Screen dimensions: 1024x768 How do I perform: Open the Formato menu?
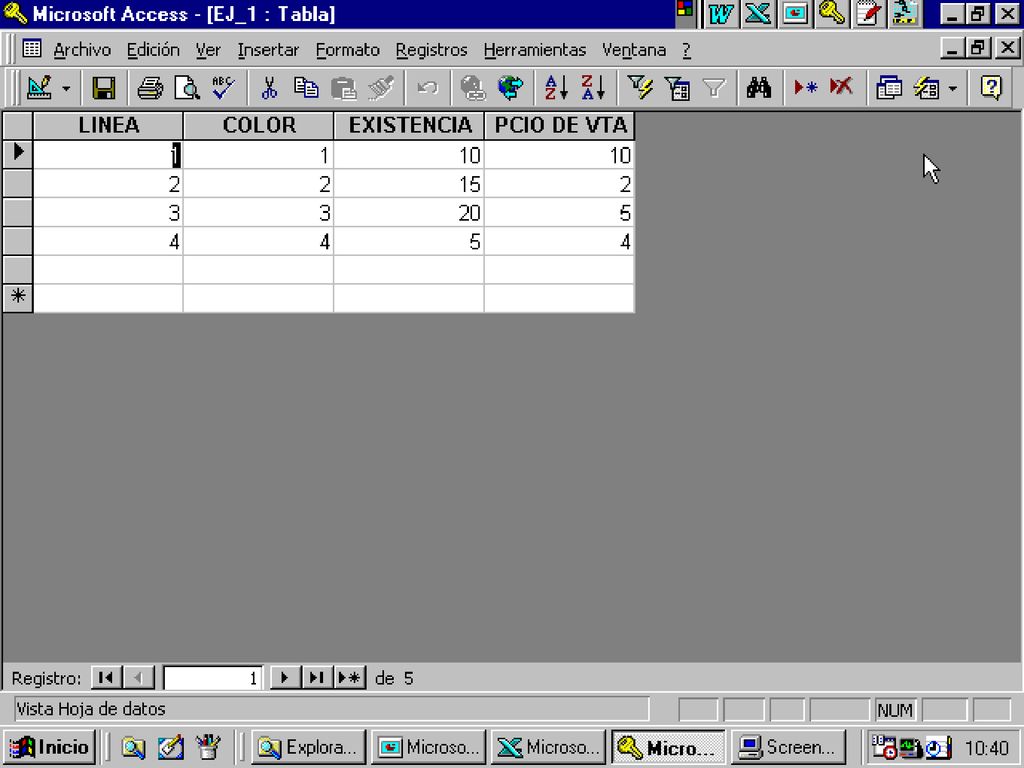[347, 50]
